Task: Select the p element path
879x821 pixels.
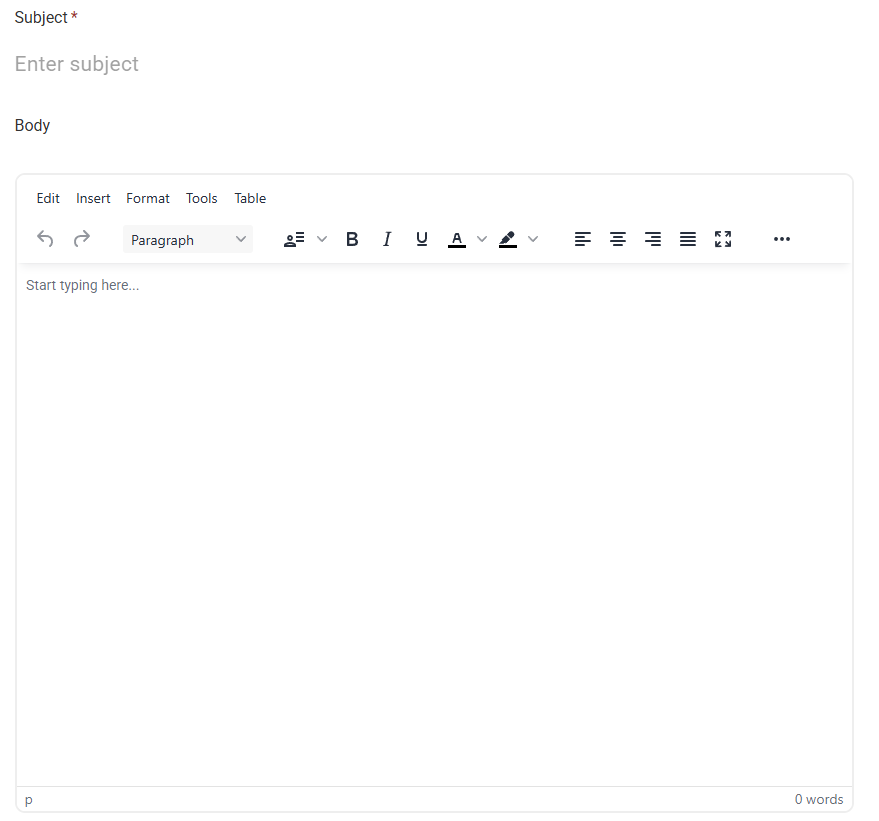Action: point(29,800)
